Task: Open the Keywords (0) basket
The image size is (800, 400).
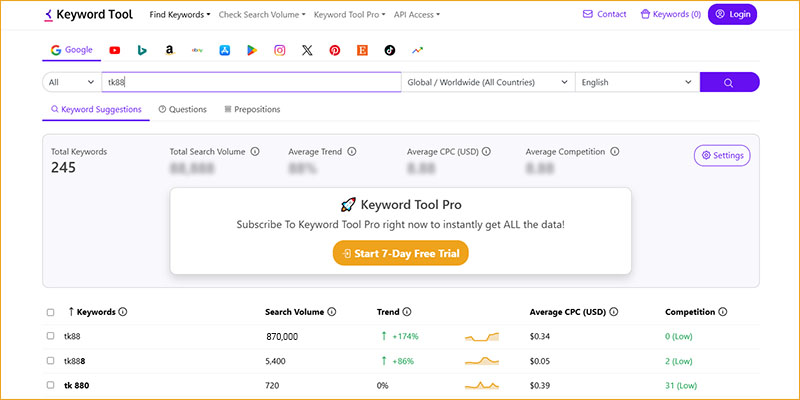Action: (670, 14)
